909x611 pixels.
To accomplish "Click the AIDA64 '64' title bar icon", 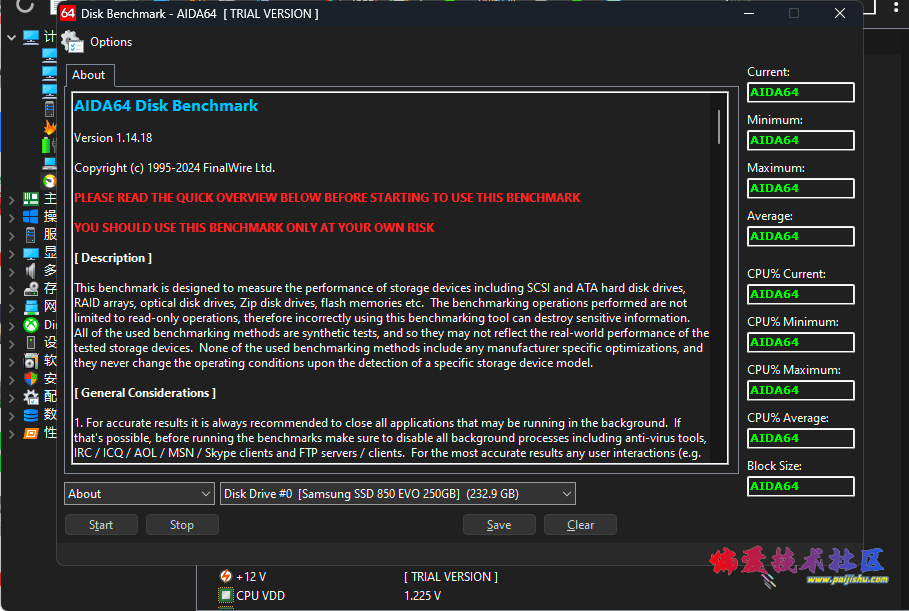I will tap(68, 13).
